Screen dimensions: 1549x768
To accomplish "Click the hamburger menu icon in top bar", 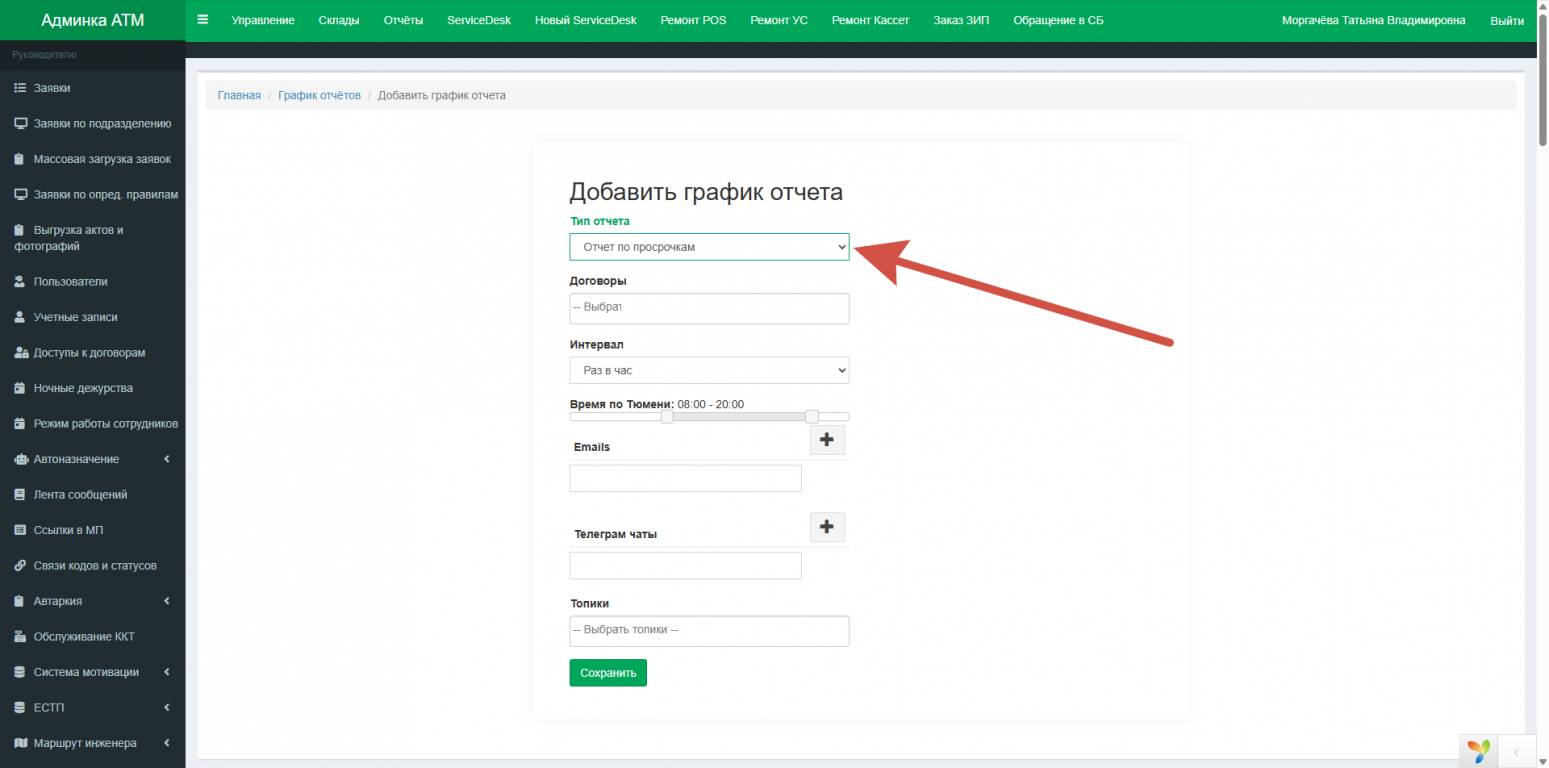I will point(203,20).
